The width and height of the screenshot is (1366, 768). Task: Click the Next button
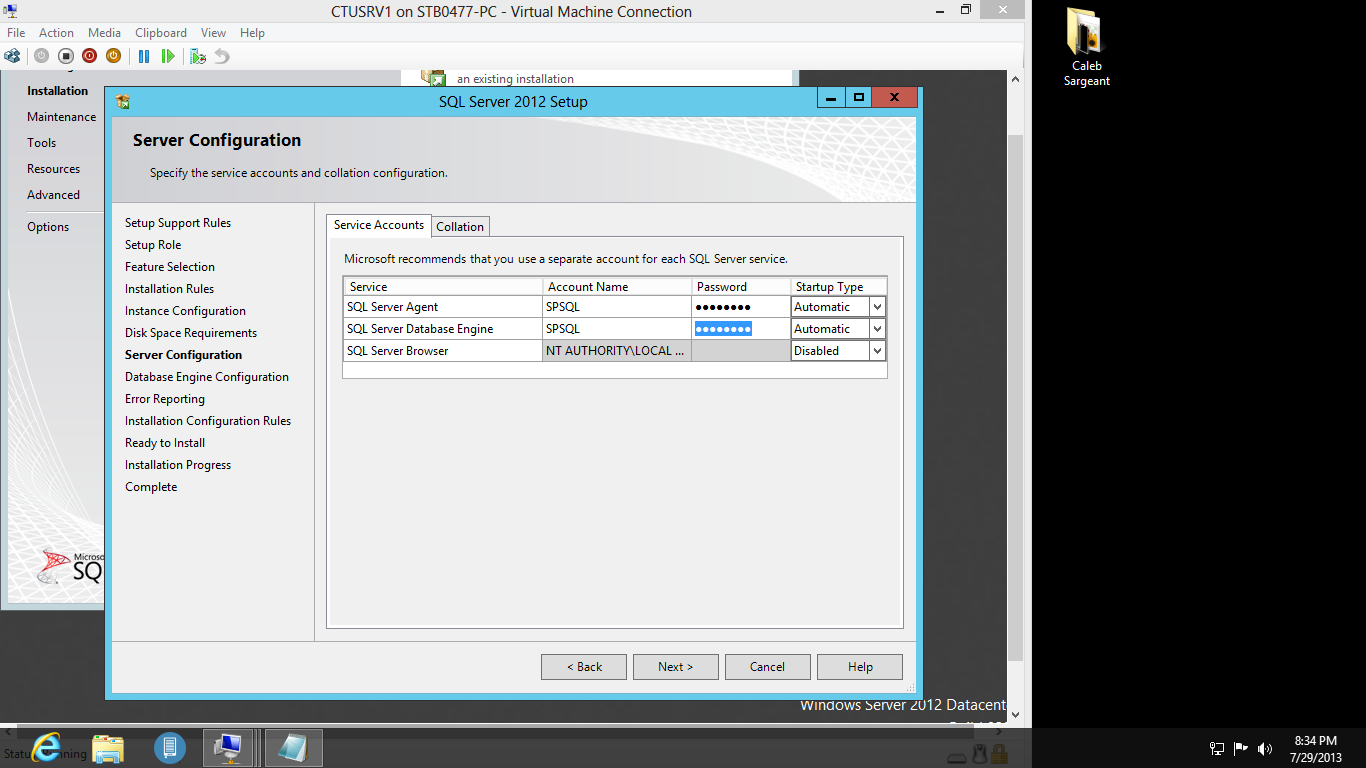(x=676, y=667)
